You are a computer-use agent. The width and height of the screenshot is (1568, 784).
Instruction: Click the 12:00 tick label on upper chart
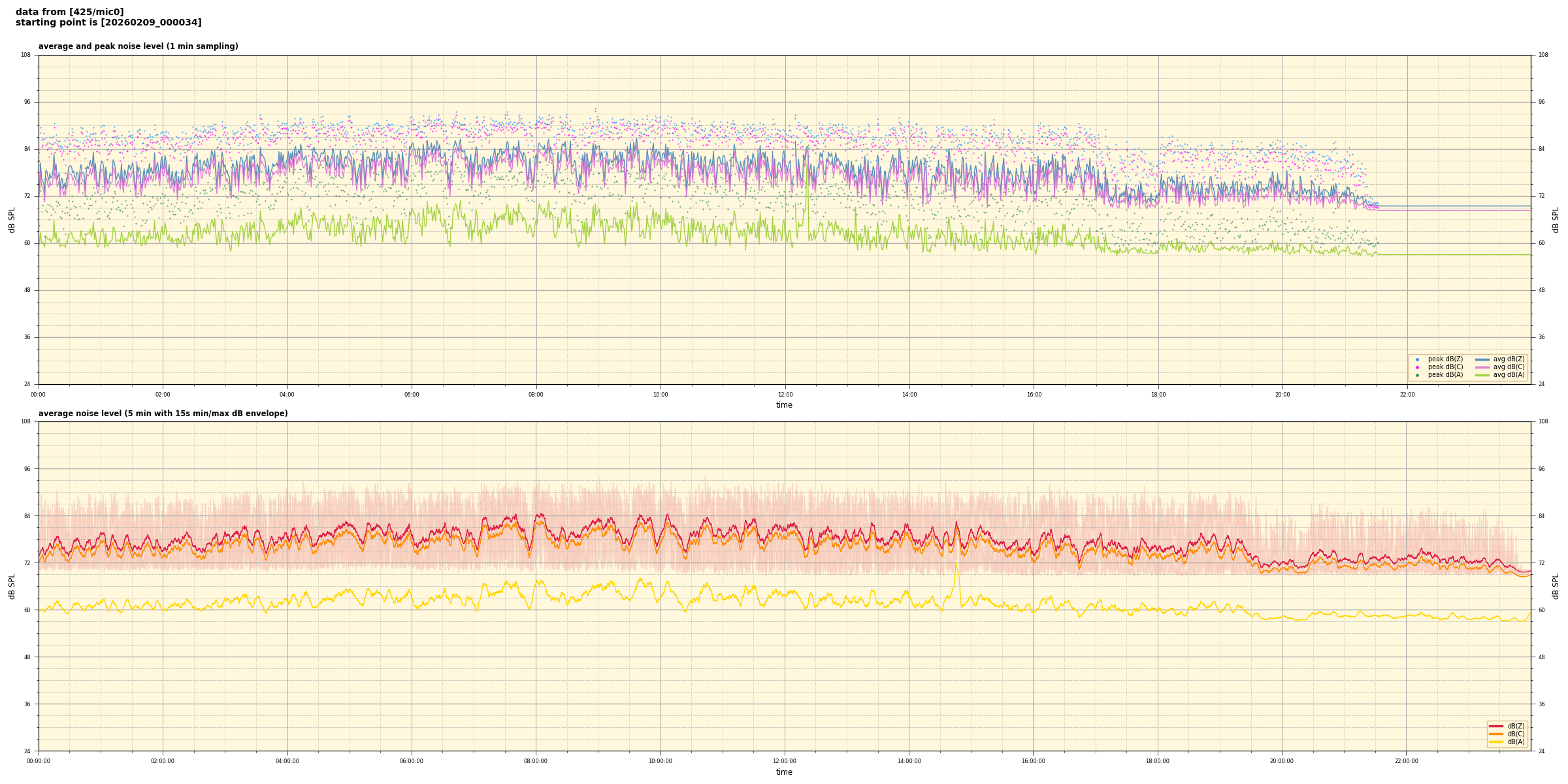click(785, 395)
